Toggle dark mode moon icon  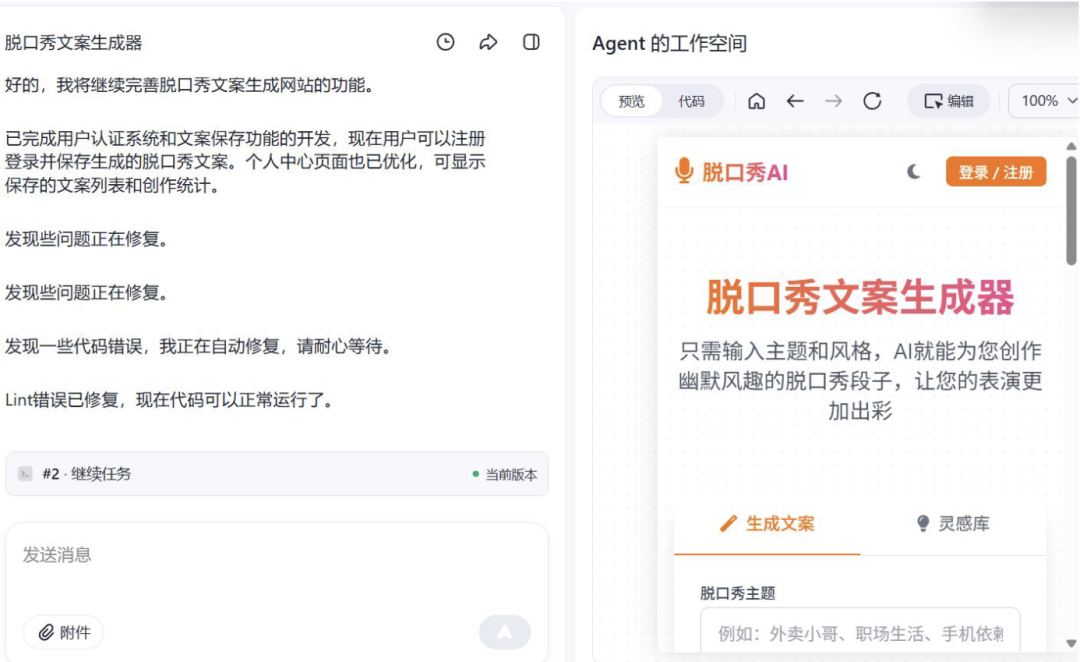pyautogui.click(x=913, y=172)
